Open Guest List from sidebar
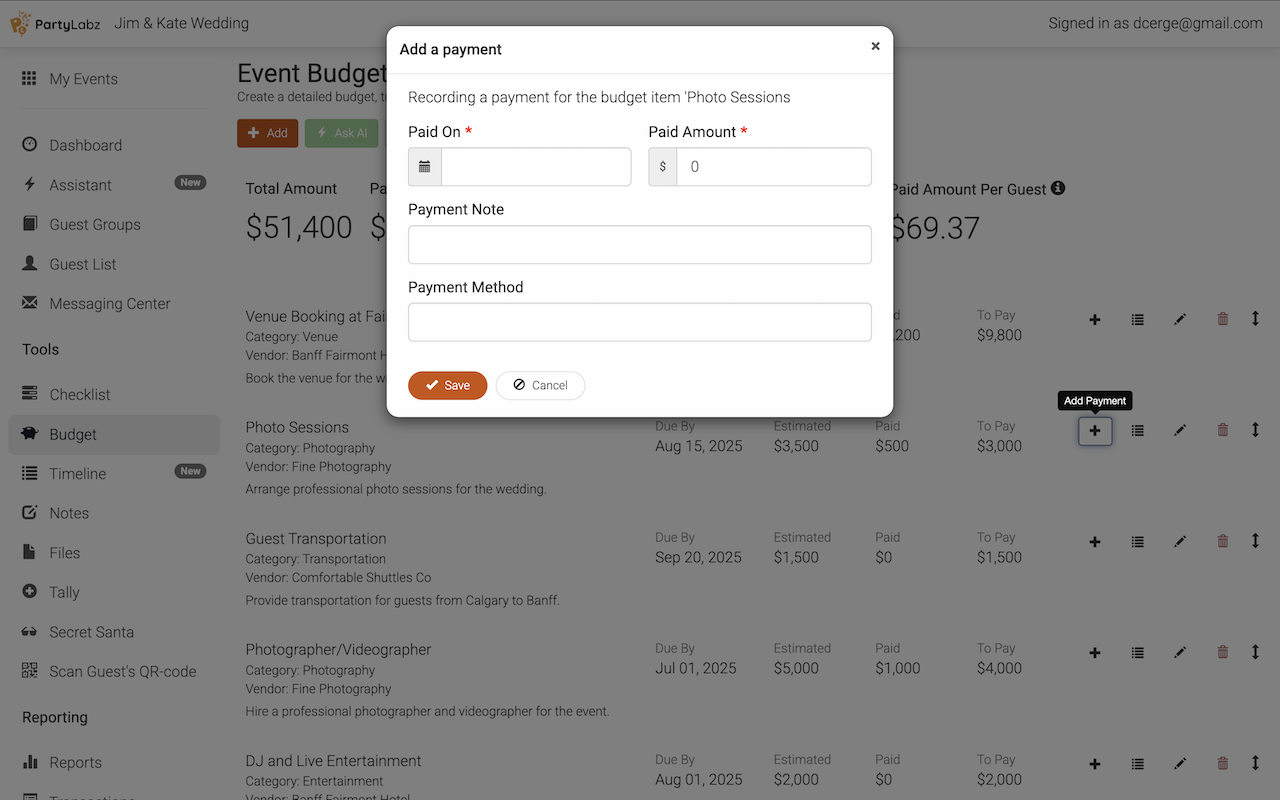This screenshot has height=800, width=1280. tap(83, 264)
